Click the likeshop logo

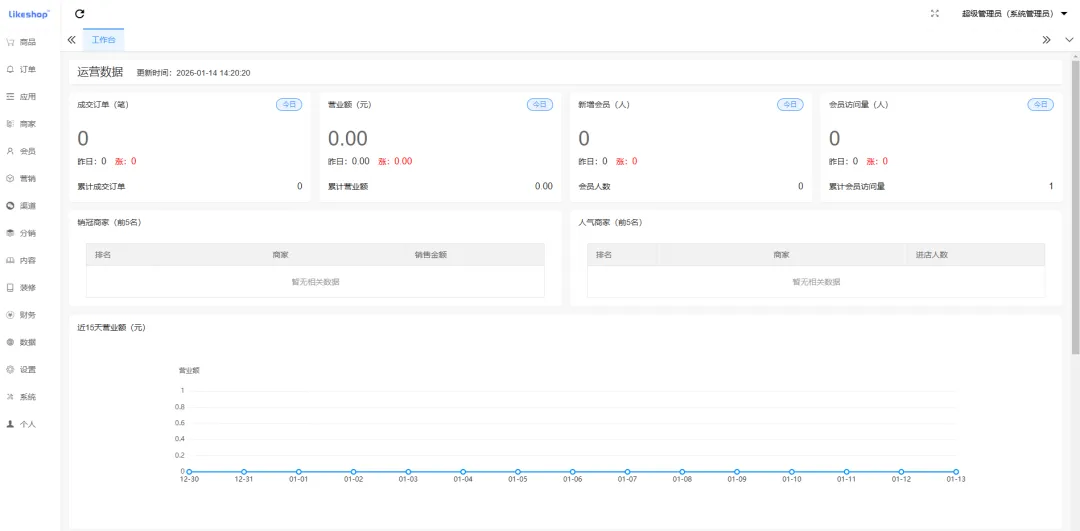(30, 13)
